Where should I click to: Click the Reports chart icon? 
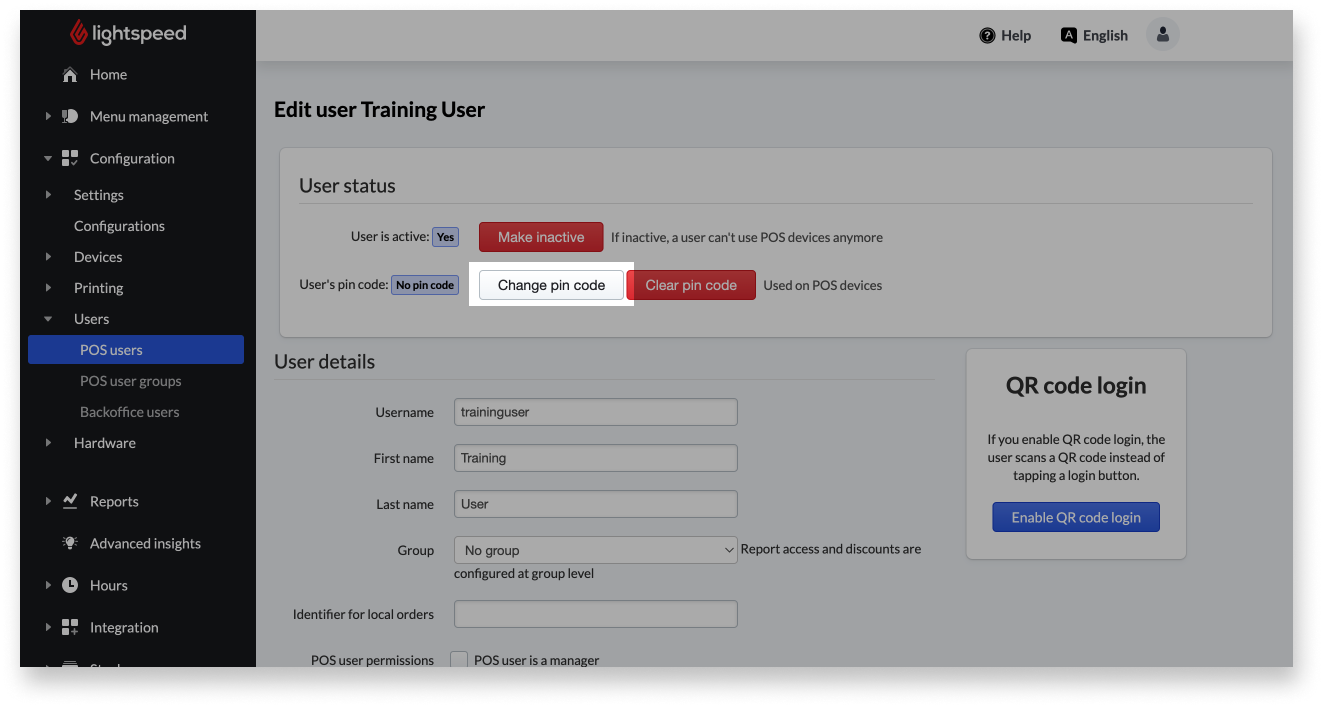pos(69,501)
